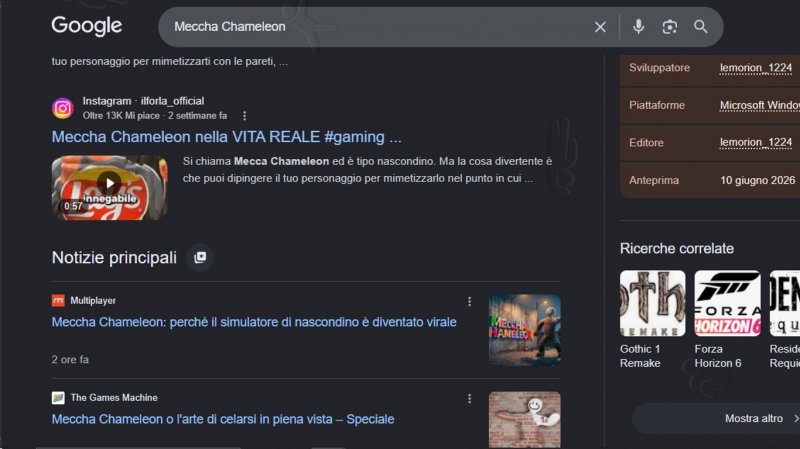Open more options for The Games Machine article

469,398
